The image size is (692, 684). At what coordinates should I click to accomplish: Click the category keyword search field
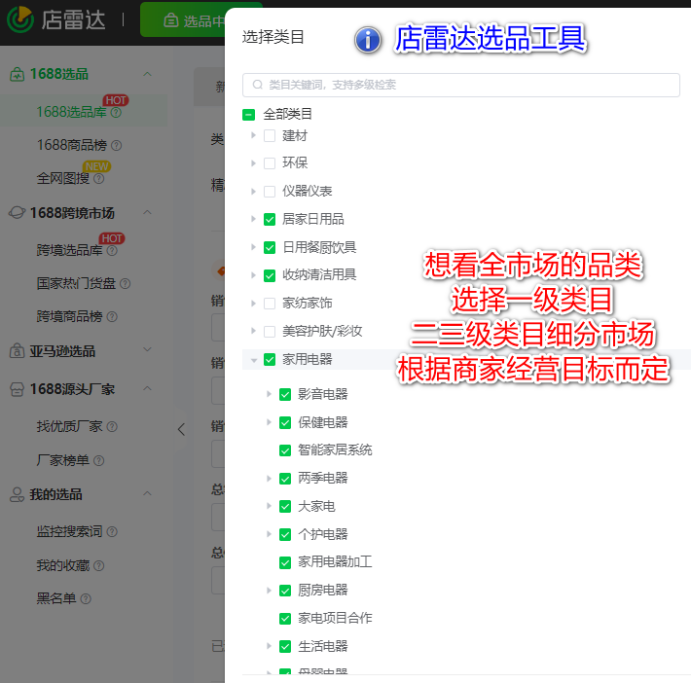pyautogui.click(x=461, y=85)
